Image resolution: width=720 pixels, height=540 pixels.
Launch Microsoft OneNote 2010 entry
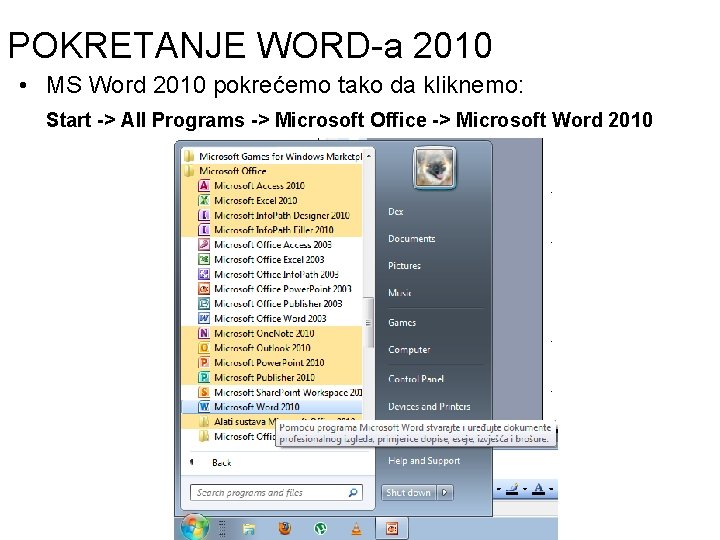(x=272, y=333)
